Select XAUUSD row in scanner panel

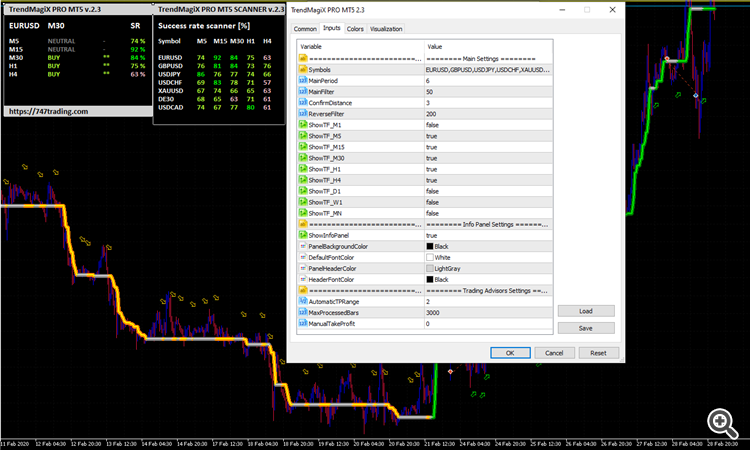click(x=215, y=91)
